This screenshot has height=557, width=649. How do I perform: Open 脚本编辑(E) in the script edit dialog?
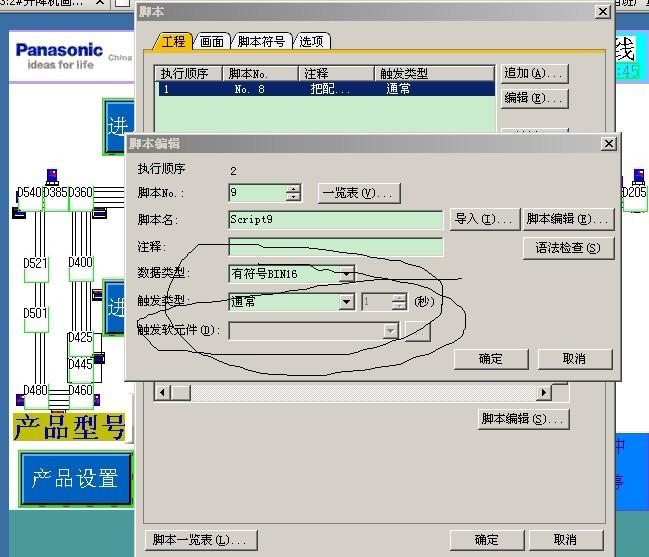tap(567, 219)
